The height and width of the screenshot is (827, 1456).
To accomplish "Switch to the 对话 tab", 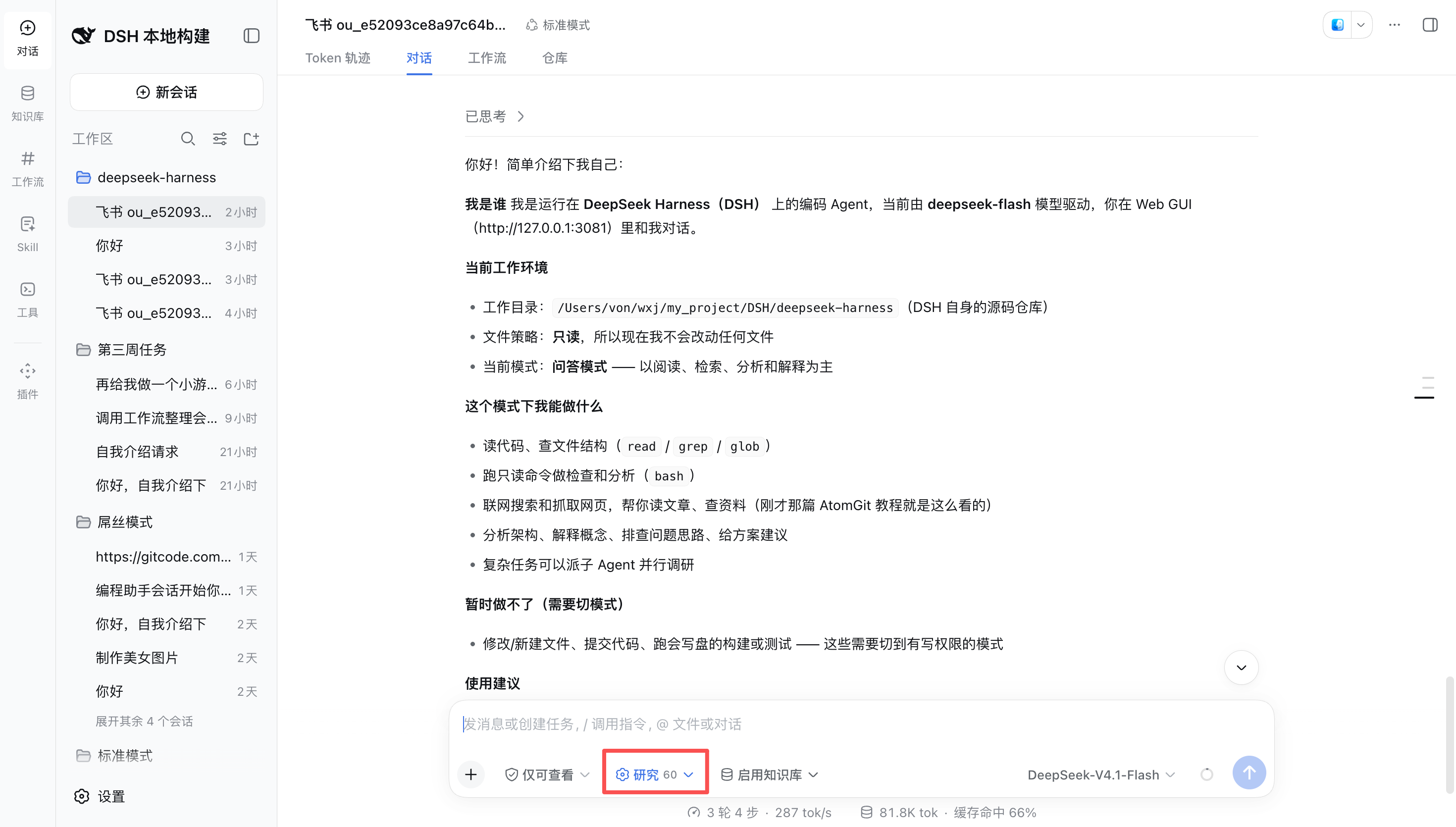I will pos(419,58).
